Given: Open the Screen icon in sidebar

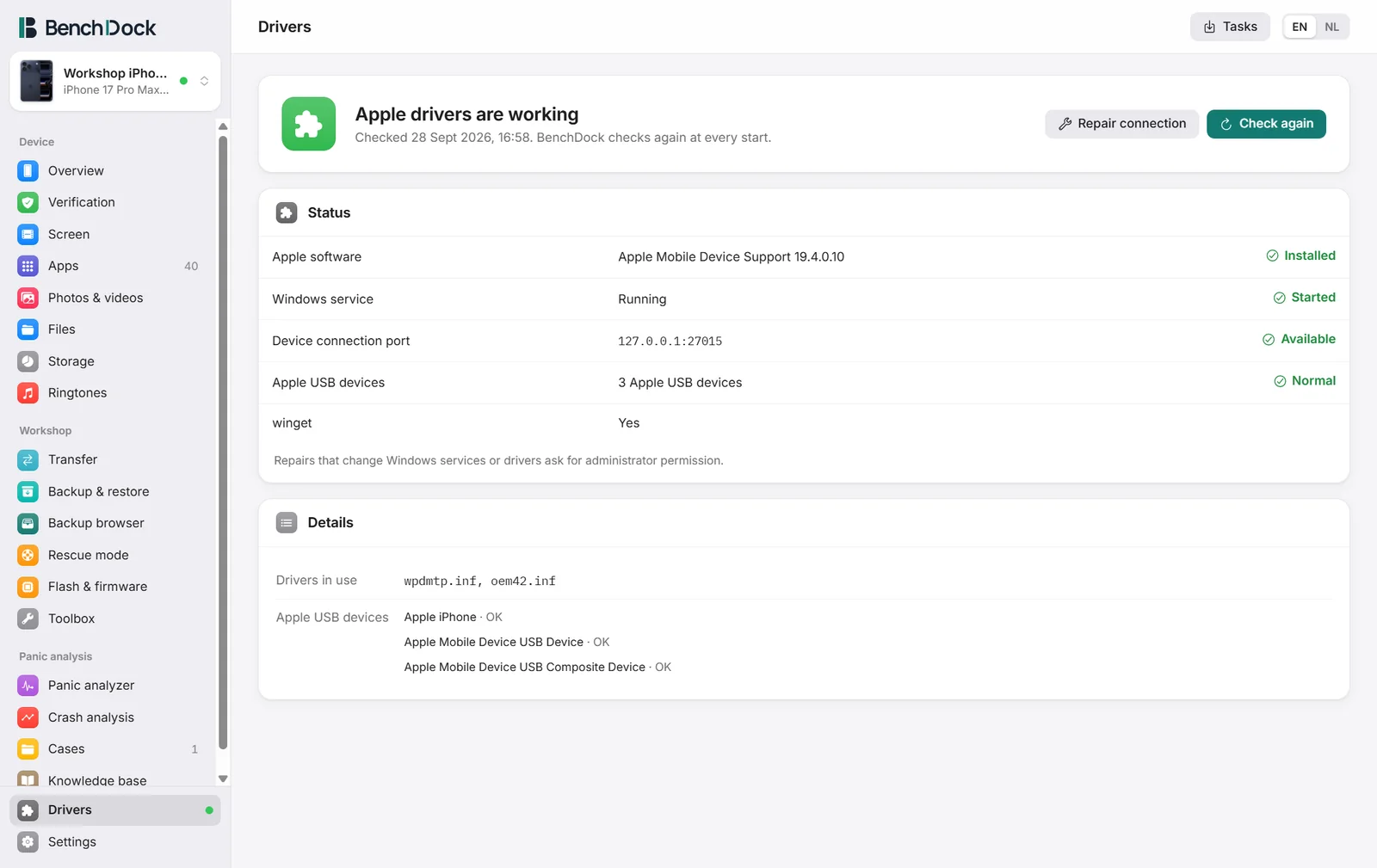Looking at the screenshot, I should pyautogui.click(x=28, y=234).
